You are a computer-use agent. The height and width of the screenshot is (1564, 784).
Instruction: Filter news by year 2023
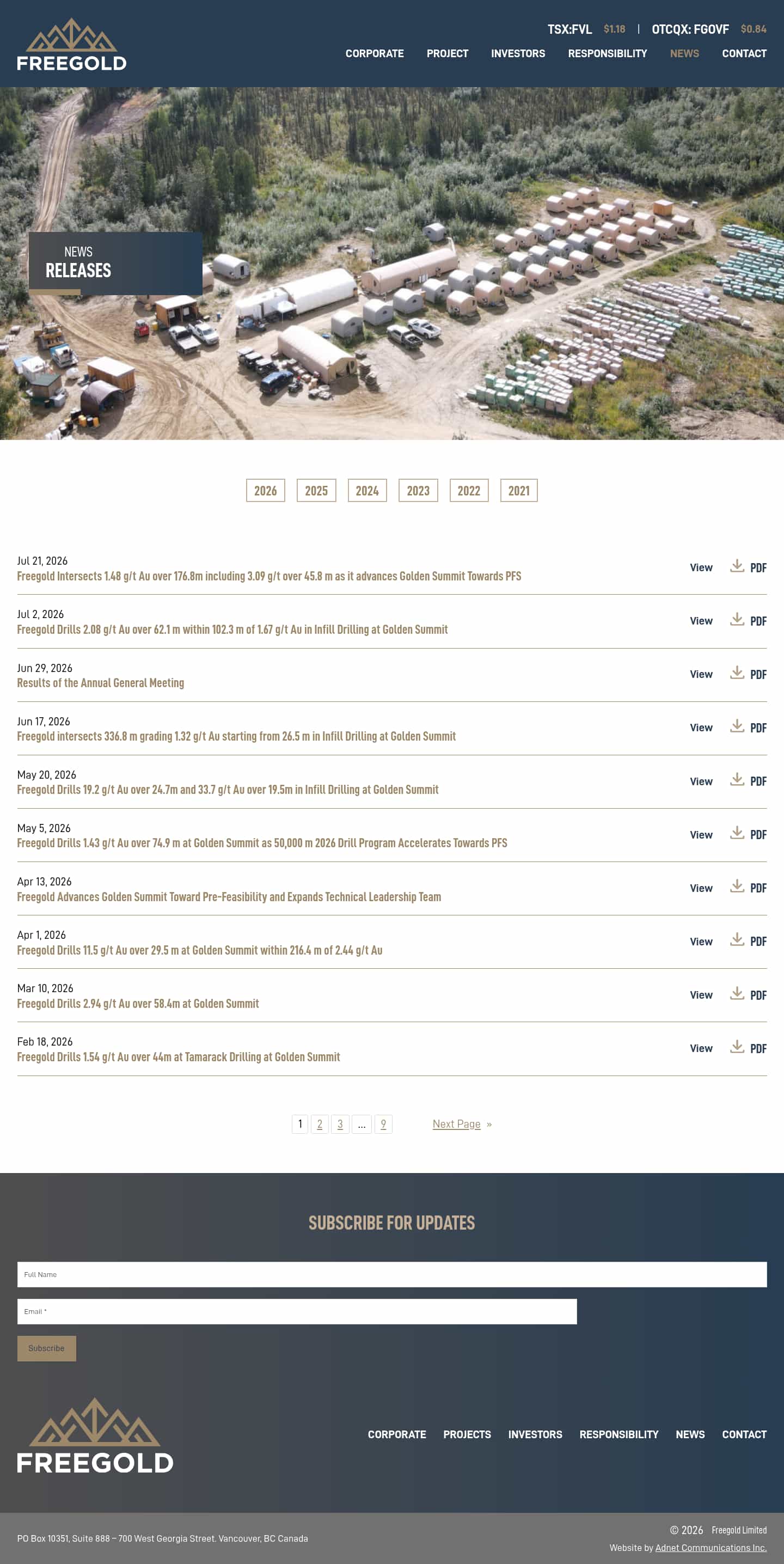[x=418, y=491]
